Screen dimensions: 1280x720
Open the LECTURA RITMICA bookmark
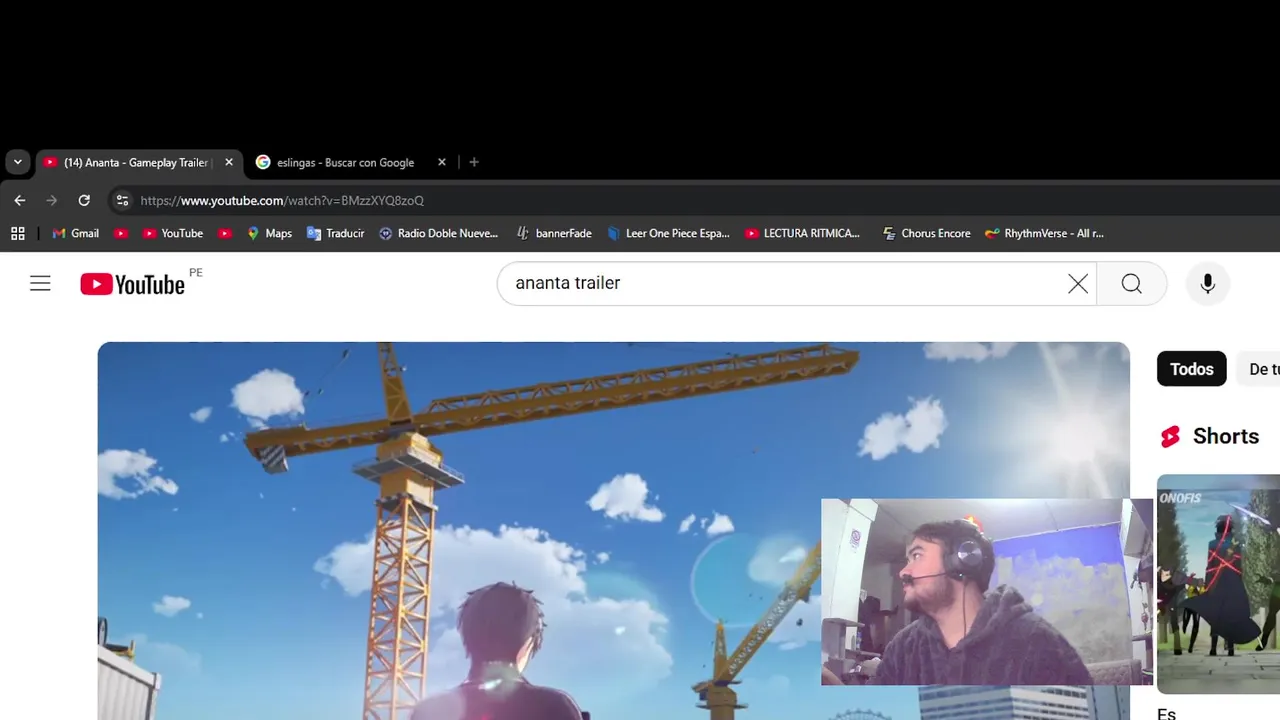pos(802,233)
